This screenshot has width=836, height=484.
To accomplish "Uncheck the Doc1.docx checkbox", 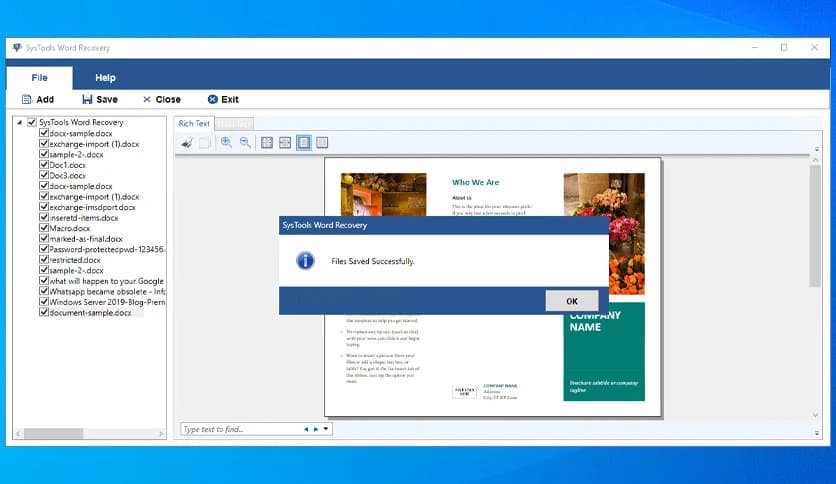I will pyautogui.click(x=44, y=165).
